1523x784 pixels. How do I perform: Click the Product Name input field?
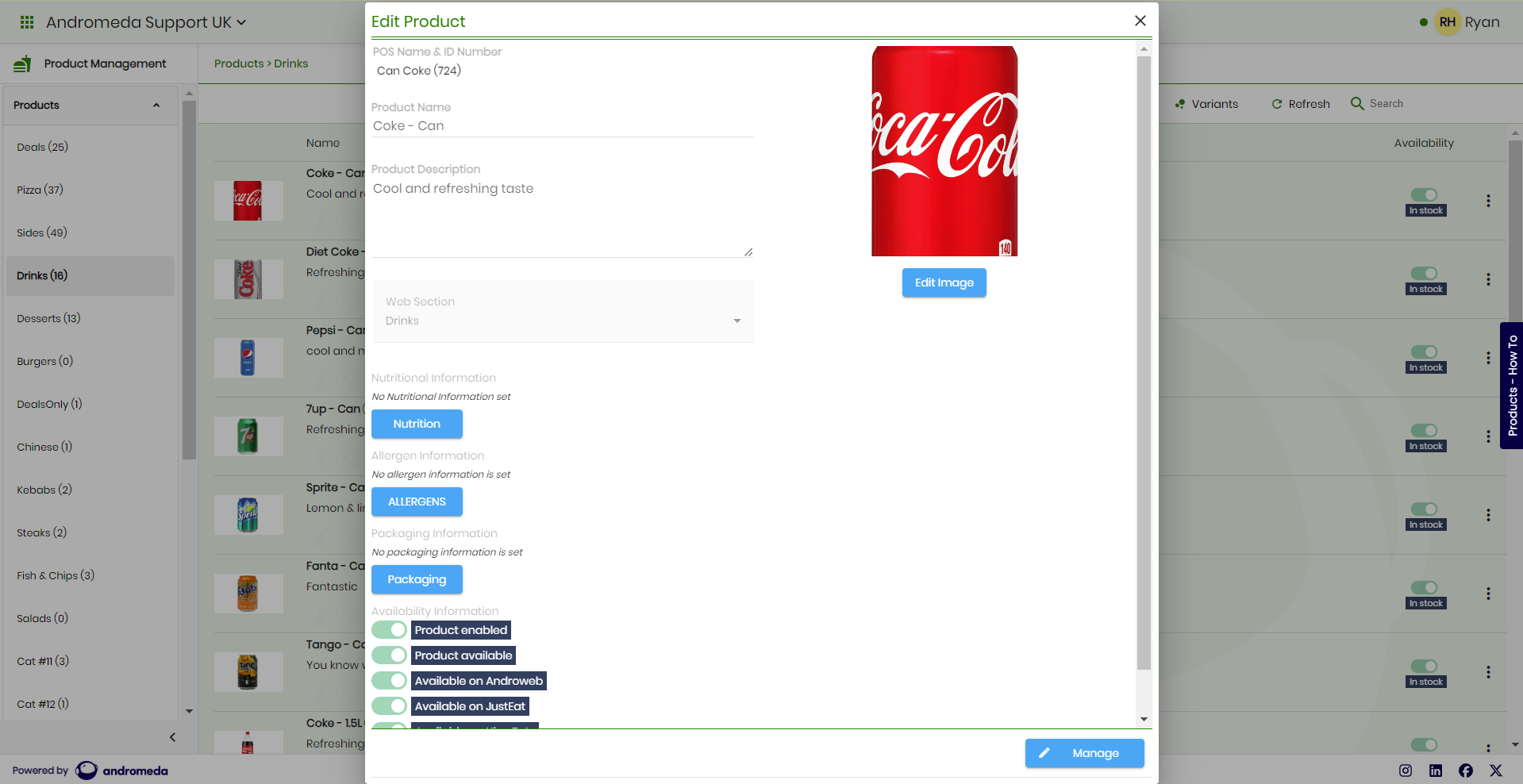[563, 126]
